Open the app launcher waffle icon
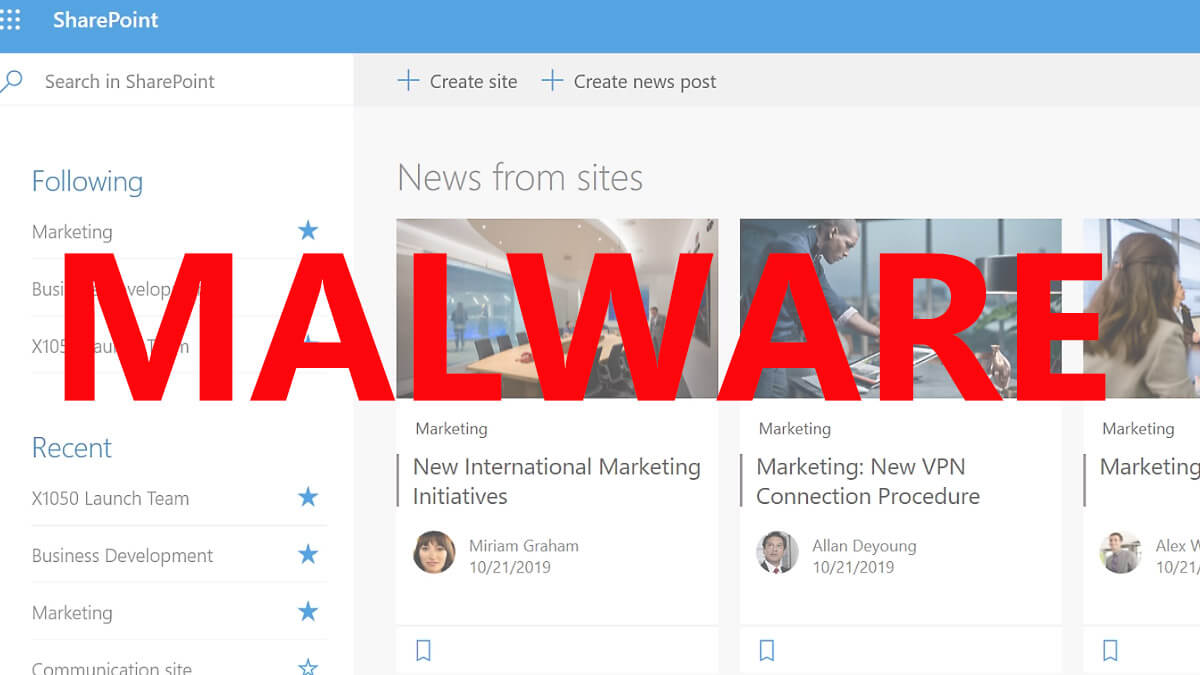Screen dimensions: 1200x675 point(9,20)
